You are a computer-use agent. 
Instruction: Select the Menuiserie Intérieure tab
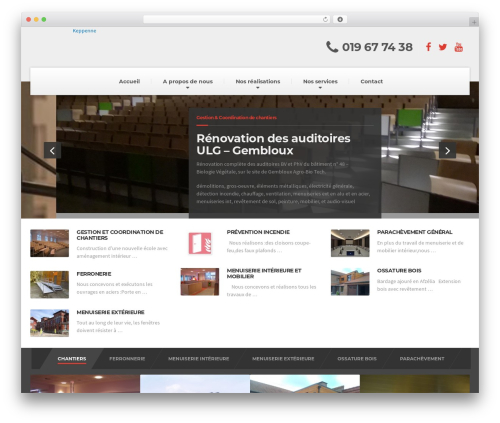point(199,359)
